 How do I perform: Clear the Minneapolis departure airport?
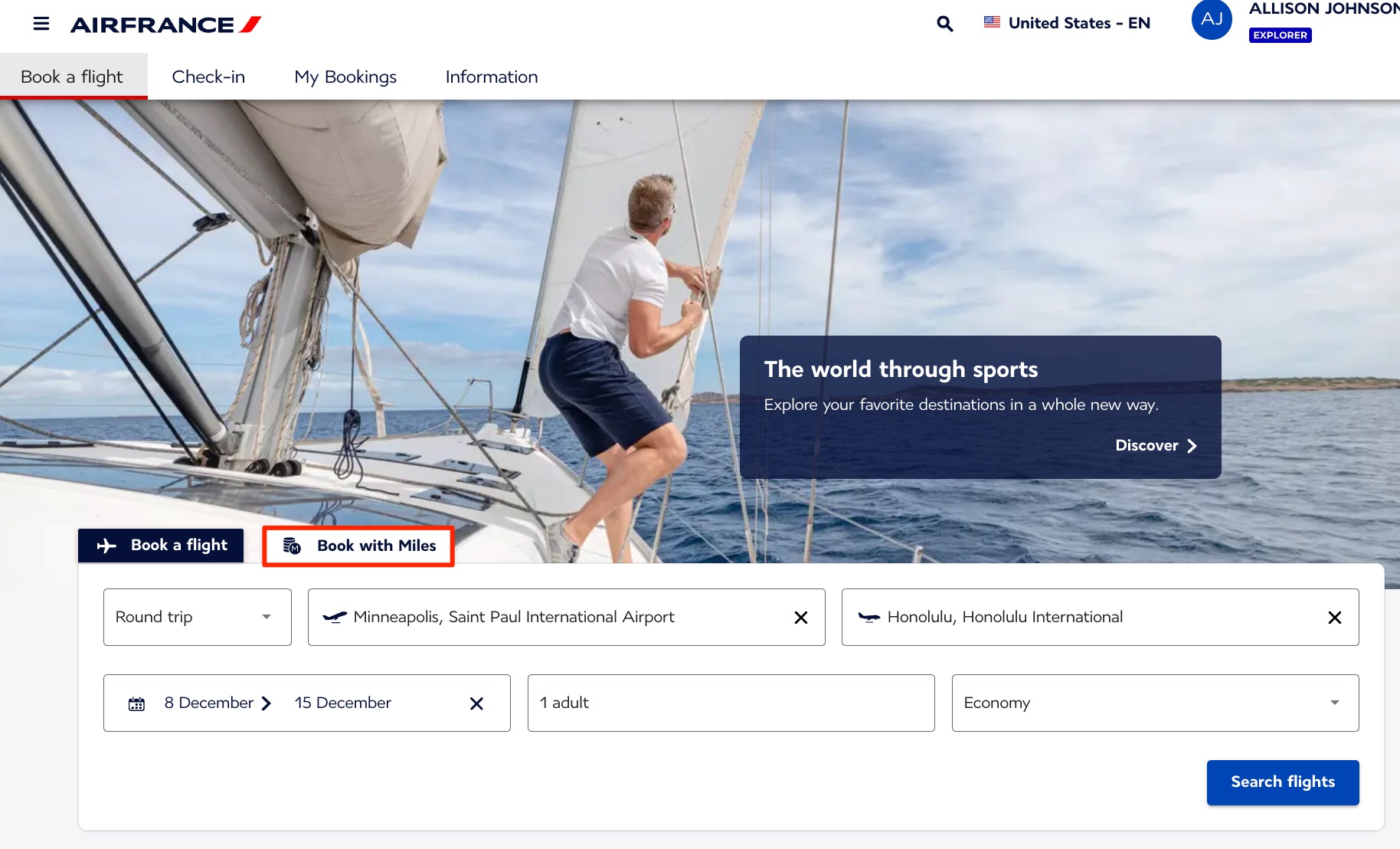tap(801, 617)
